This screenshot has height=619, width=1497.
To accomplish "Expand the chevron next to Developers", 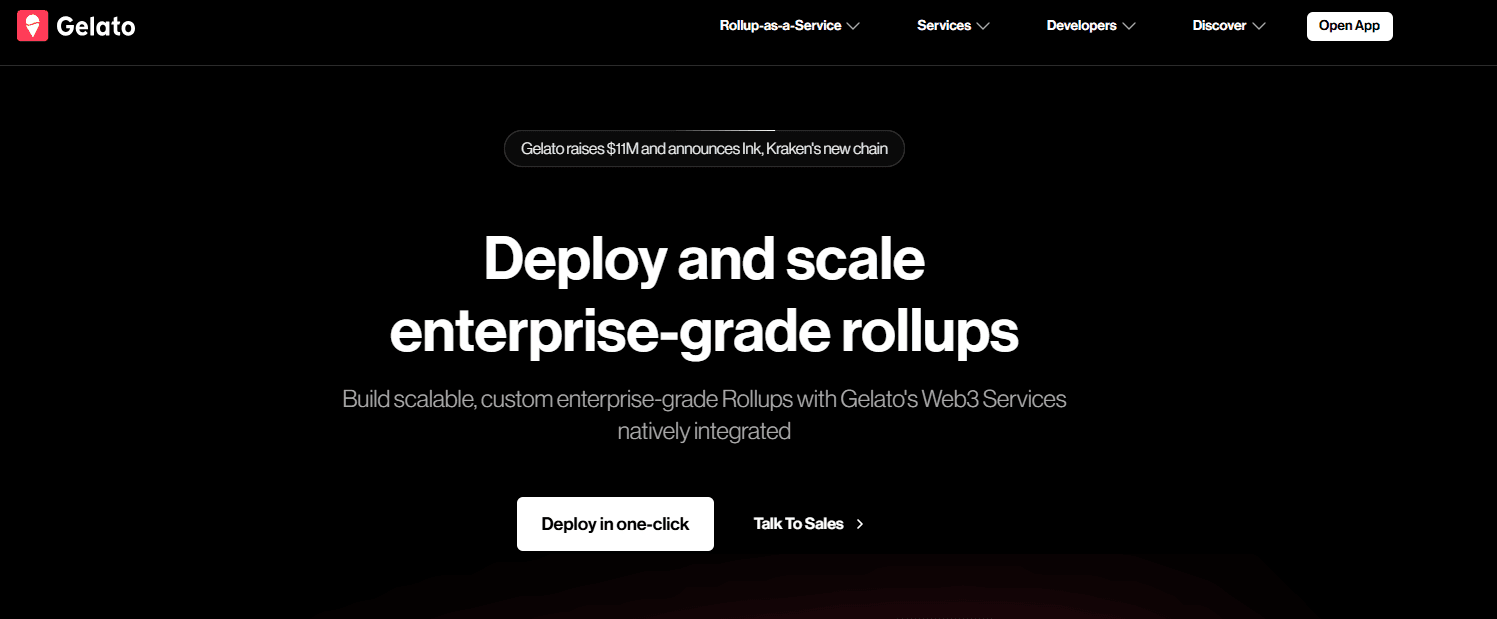I will (x=1129, y=26).
